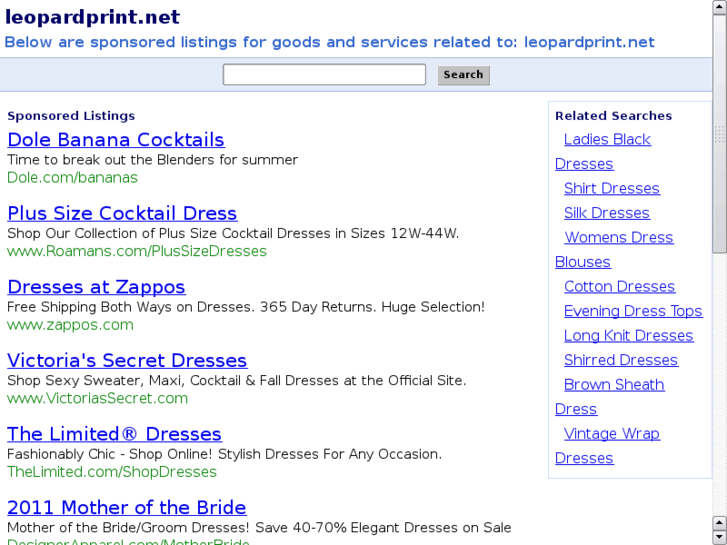Open the Dole Banana Cocktails listing

coord(116,140)
